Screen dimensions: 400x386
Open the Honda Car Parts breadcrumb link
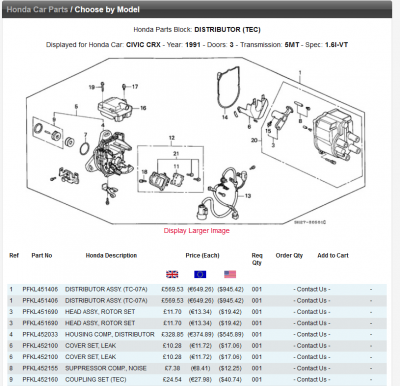point(37,9)
